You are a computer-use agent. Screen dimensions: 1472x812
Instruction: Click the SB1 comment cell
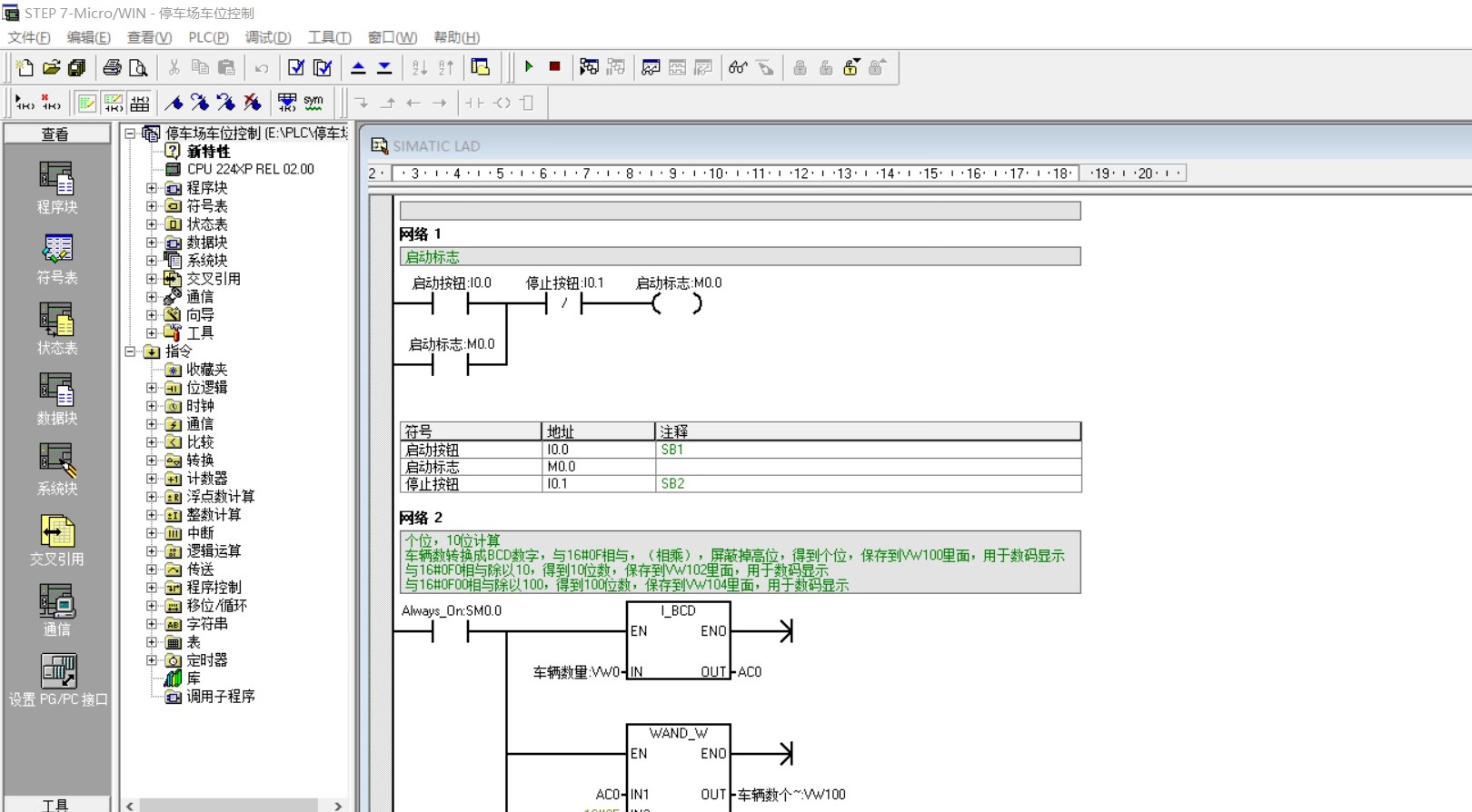coord(868,450)
